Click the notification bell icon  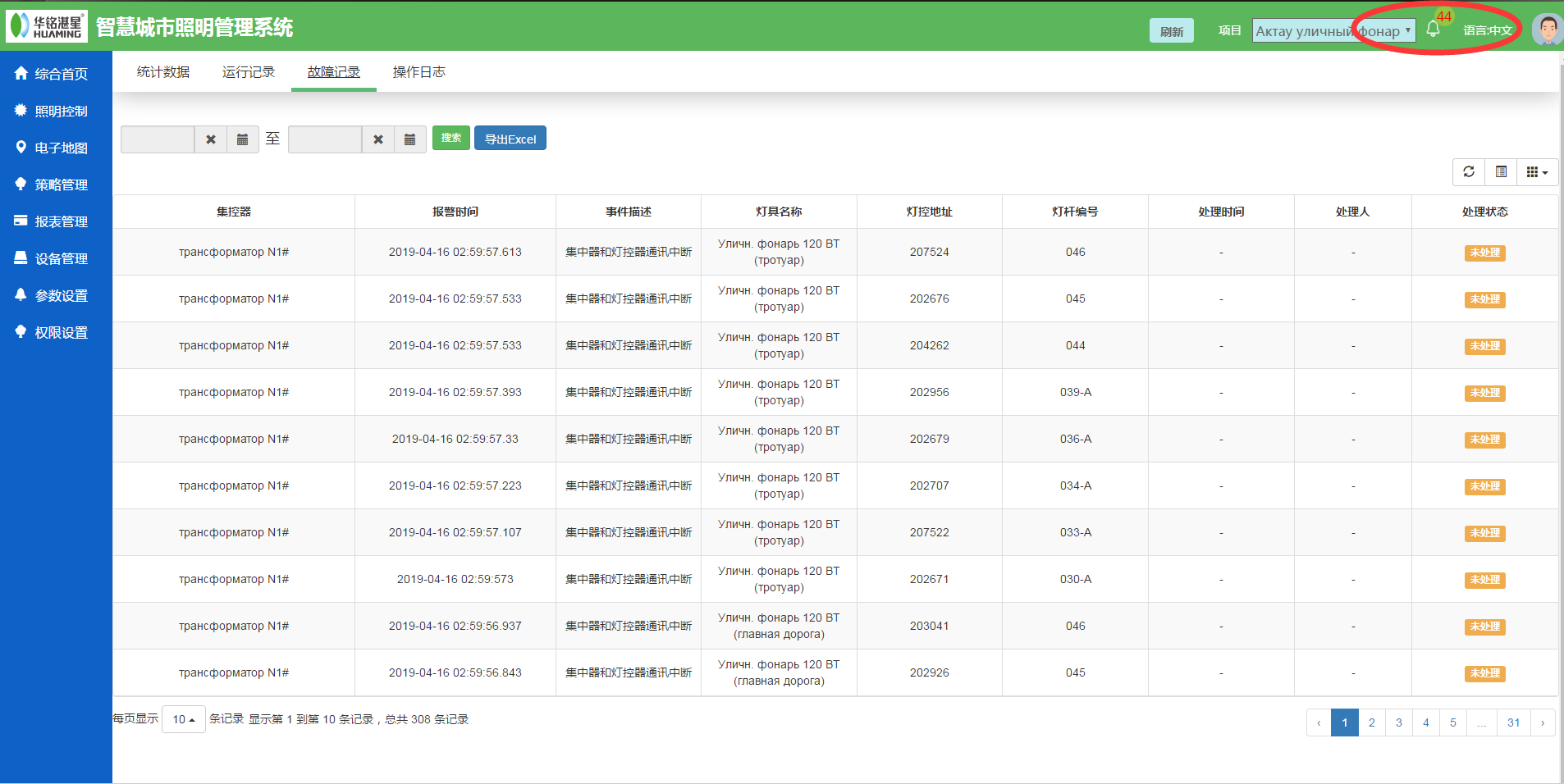1433,30
